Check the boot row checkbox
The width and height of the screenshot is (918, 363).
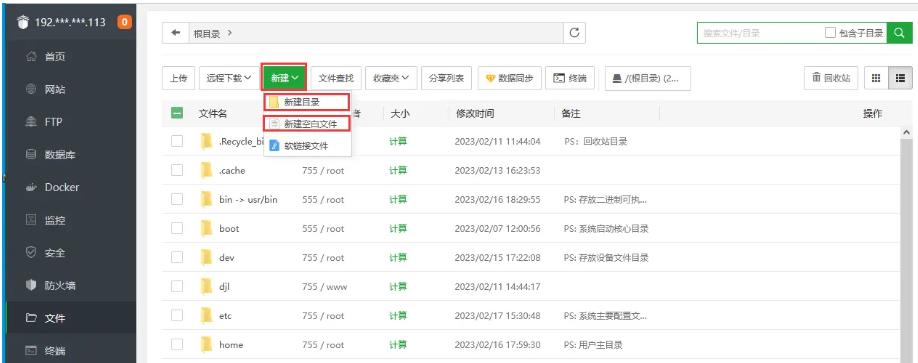(x=177, y=228)
